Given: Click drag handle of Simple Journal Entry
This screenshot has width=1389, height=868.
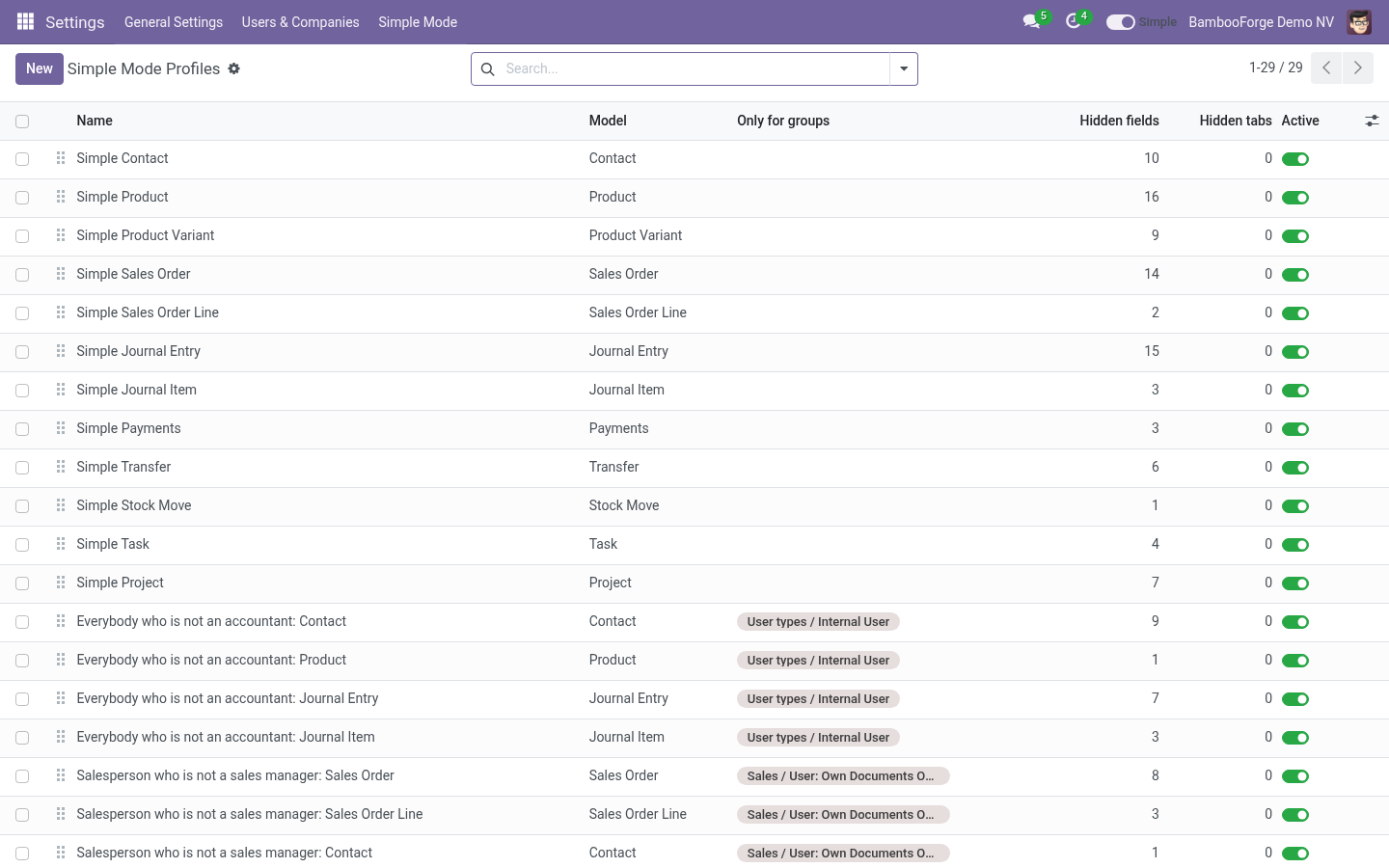Looking at the screenshot, I should [x=61, y=351].
